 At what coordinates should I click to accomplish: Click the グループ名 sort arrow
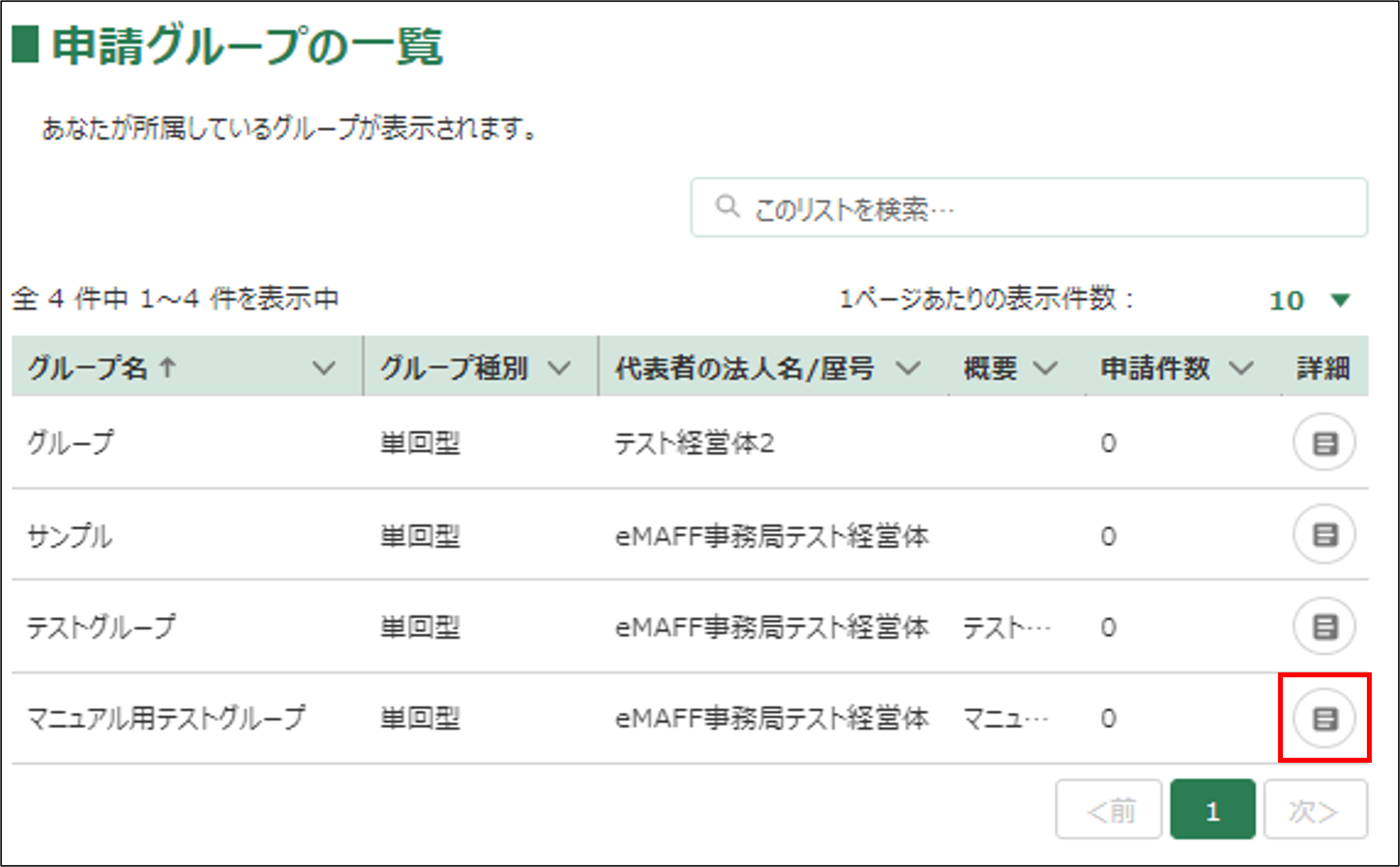click(167, 367)
